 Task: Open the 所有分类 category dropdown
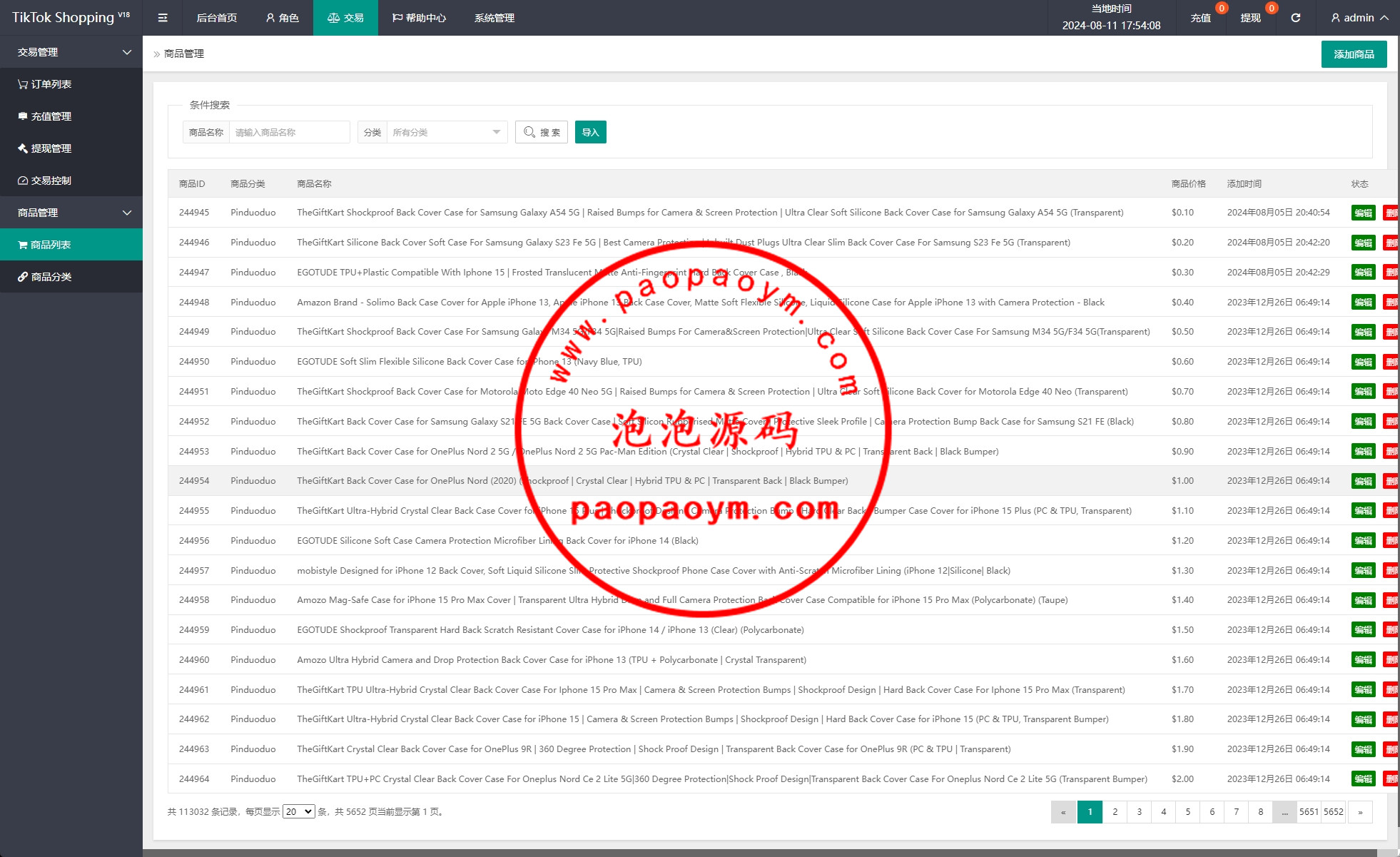[447, 132]
